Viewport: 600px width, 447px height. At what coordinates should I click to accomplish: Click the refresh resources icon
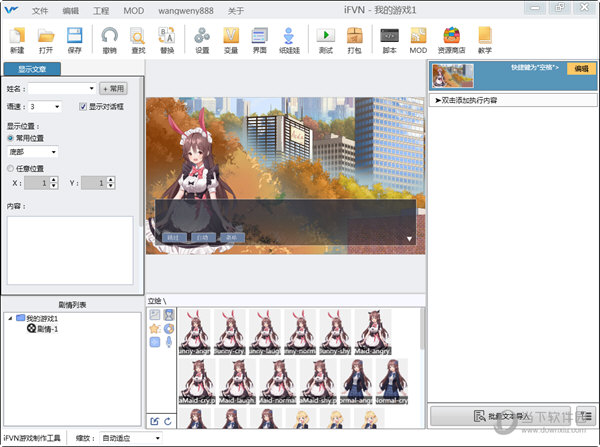[168, 421]
